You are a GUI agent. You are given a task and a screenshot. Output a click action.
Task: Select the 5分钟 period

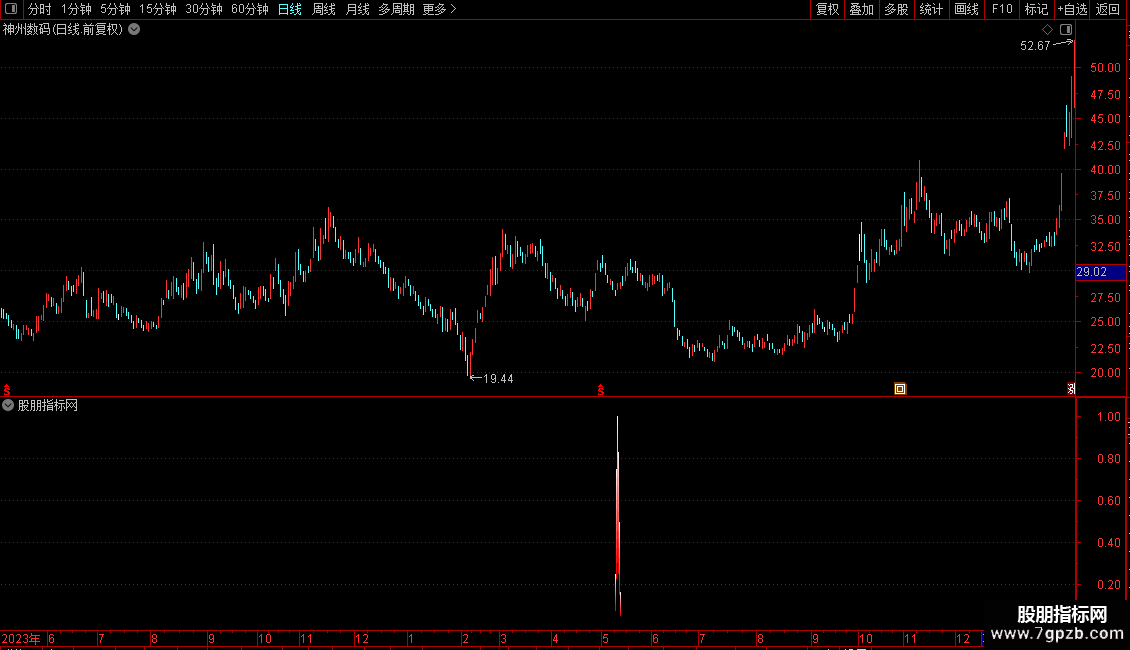coord(115,9)
